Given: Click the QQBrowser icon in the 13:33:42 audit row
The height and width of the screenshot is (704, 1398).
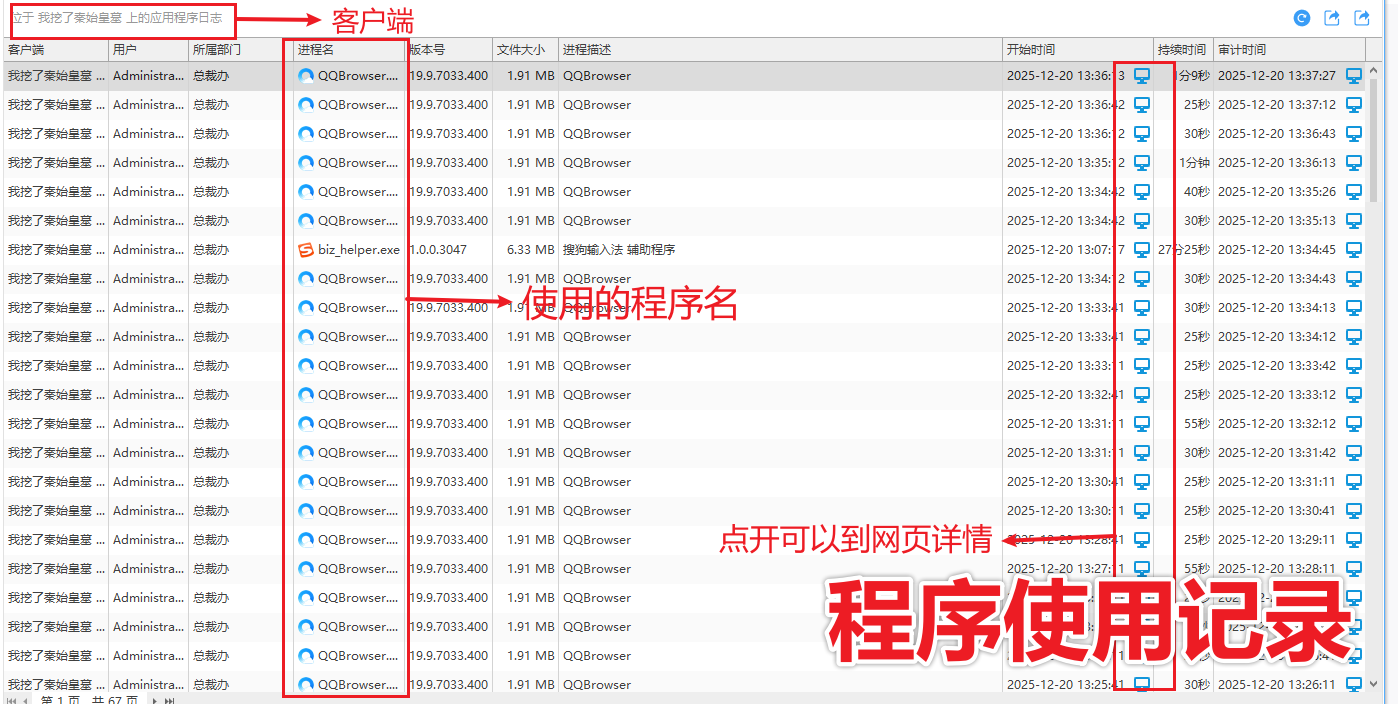Looking at the screenshot, I should [306, 366].
